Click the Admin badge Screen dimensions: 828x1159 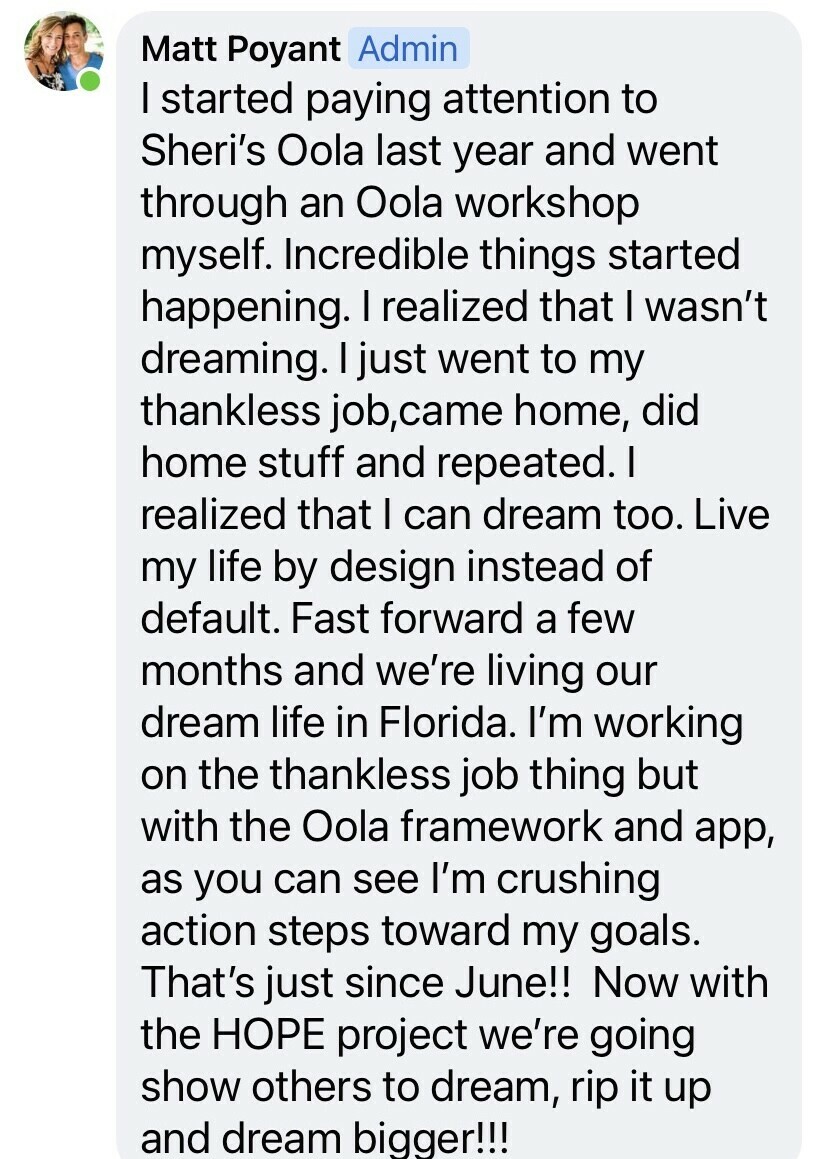click(x=408, y=49)
